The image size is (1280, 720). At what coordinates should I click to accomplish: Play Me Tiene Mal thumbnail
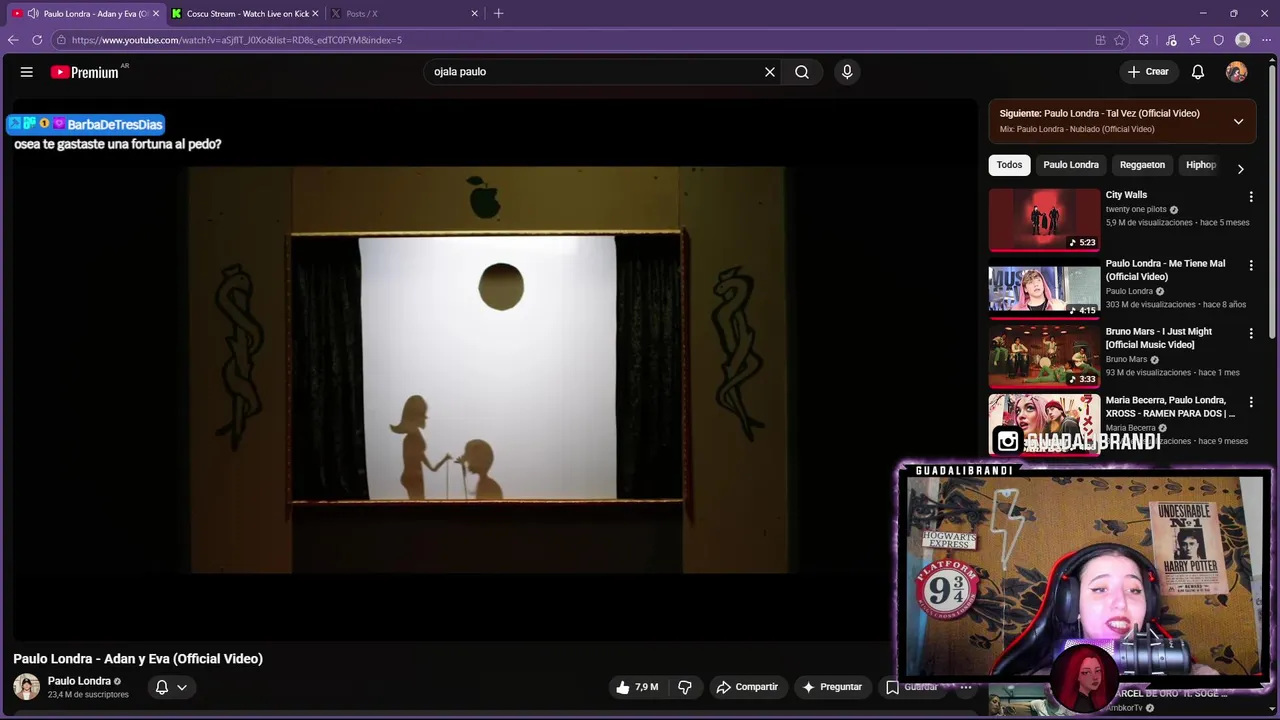[x=1044, y=288]
